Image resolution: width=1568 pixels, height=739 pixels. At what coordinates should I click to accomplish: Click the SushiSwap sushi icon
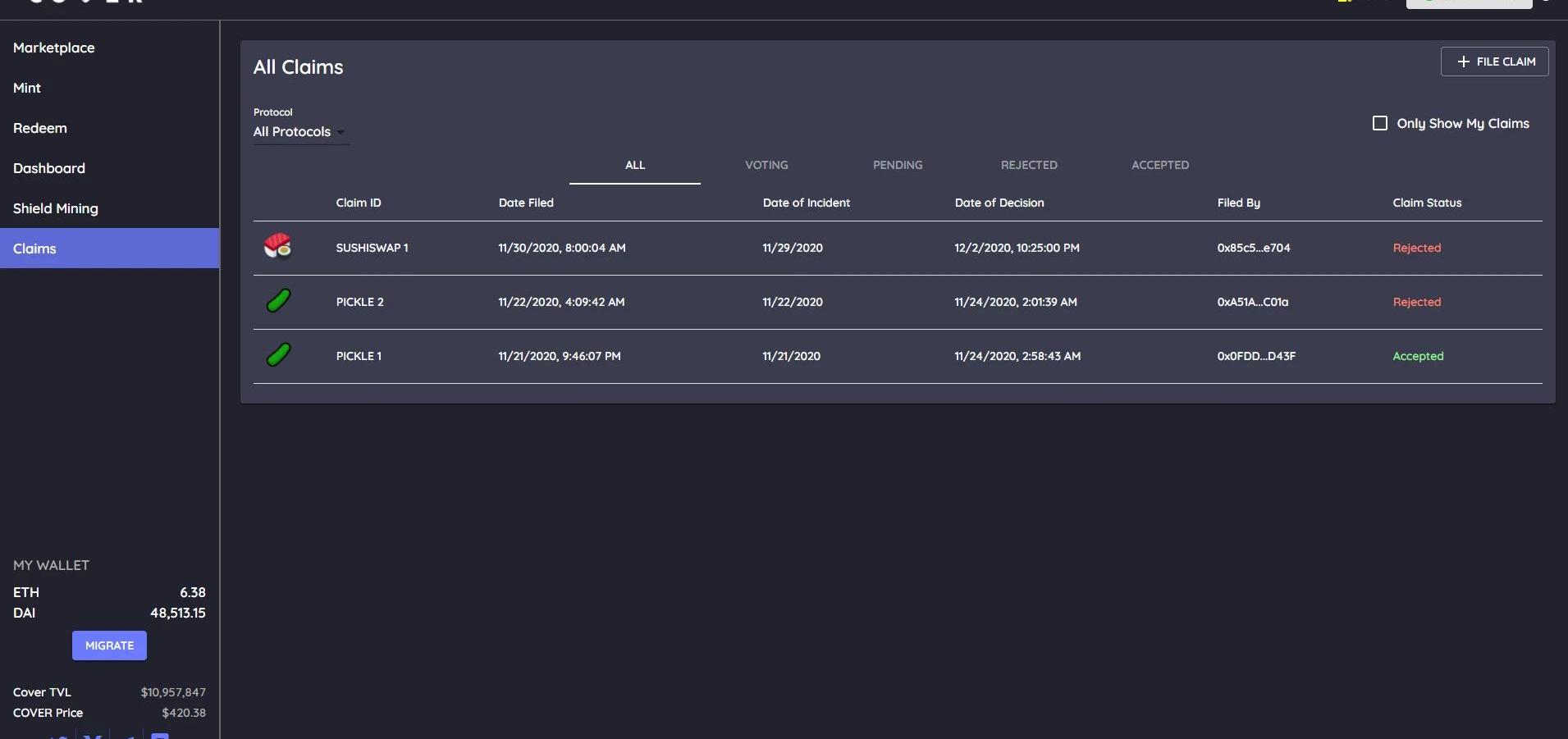[x=278, y=246]
